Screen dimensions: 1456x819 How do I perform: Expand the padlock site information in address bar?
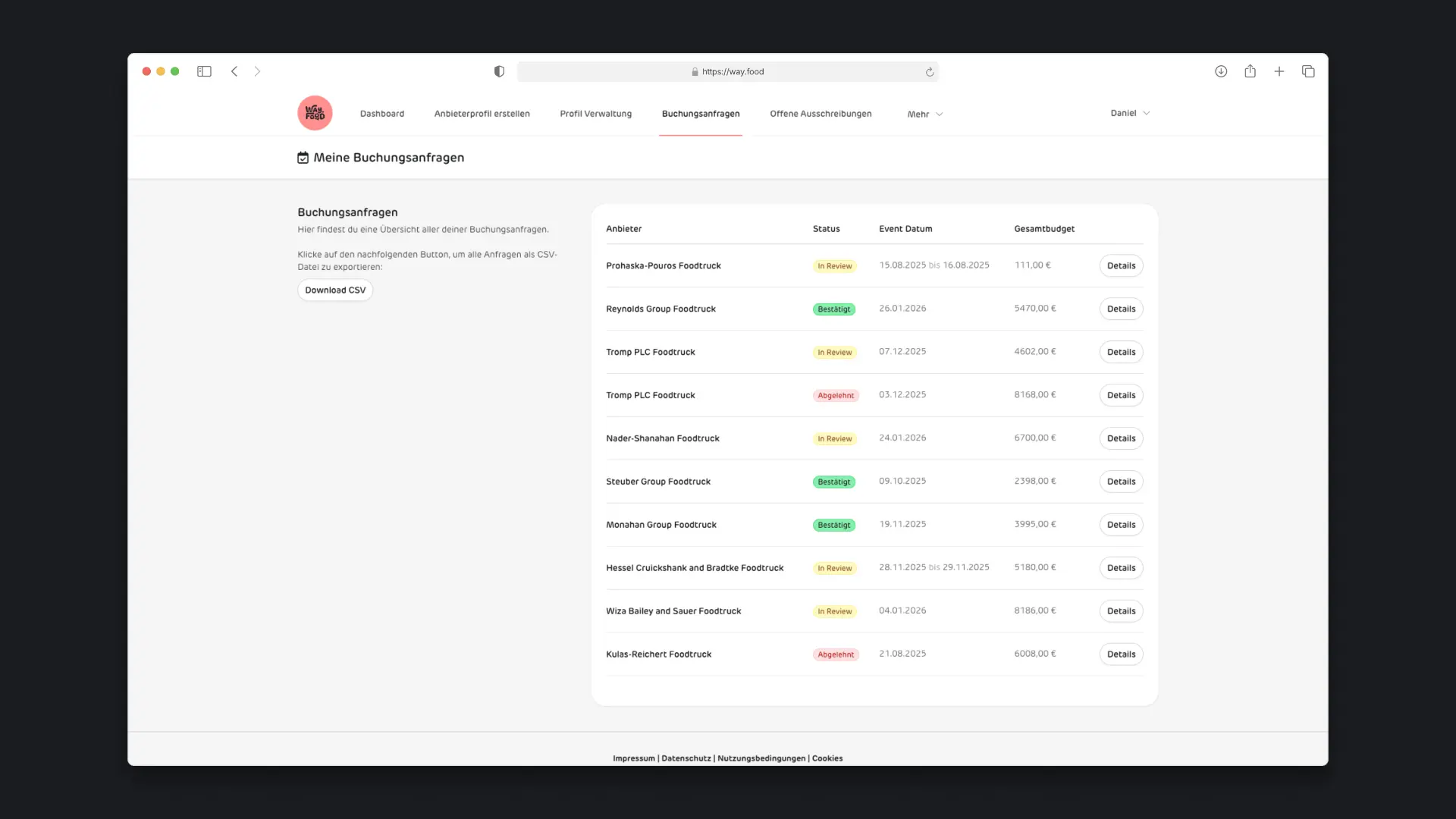(x=695, y=71)
